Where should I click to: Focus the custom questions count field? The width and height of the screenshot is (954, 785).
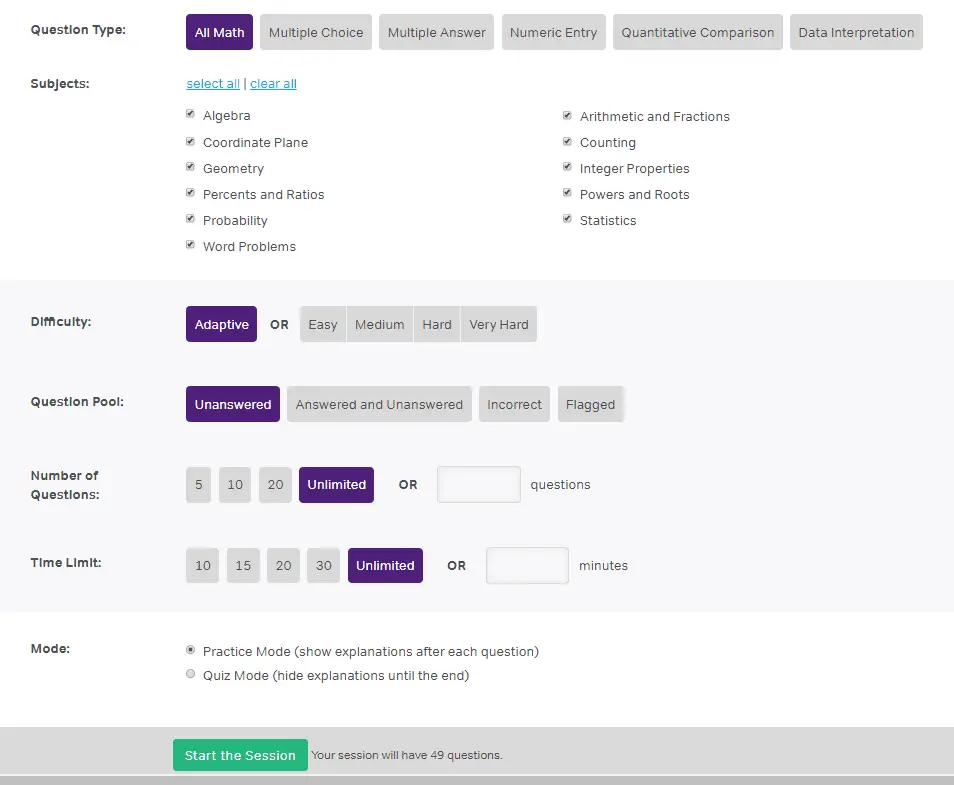click(x=479, y=484)
